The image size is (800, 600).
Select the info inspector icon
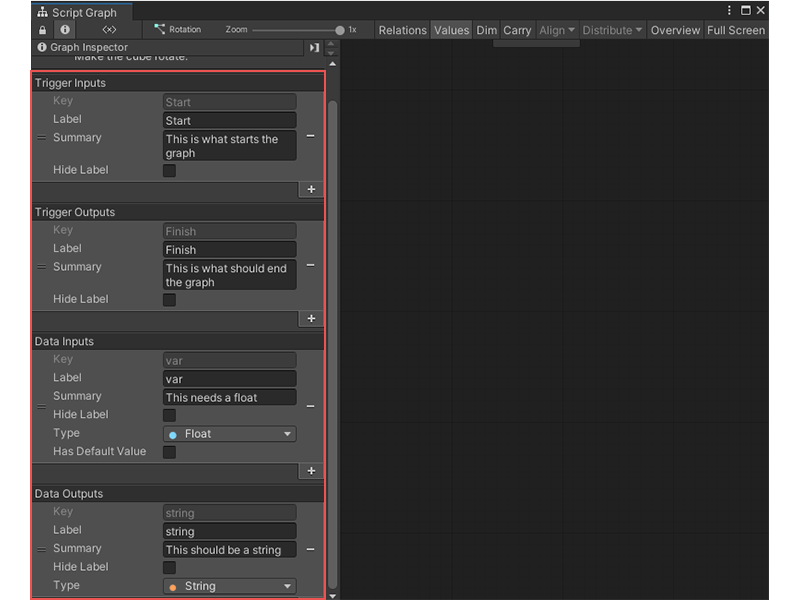pyautogui.click(x=64, y=29)
